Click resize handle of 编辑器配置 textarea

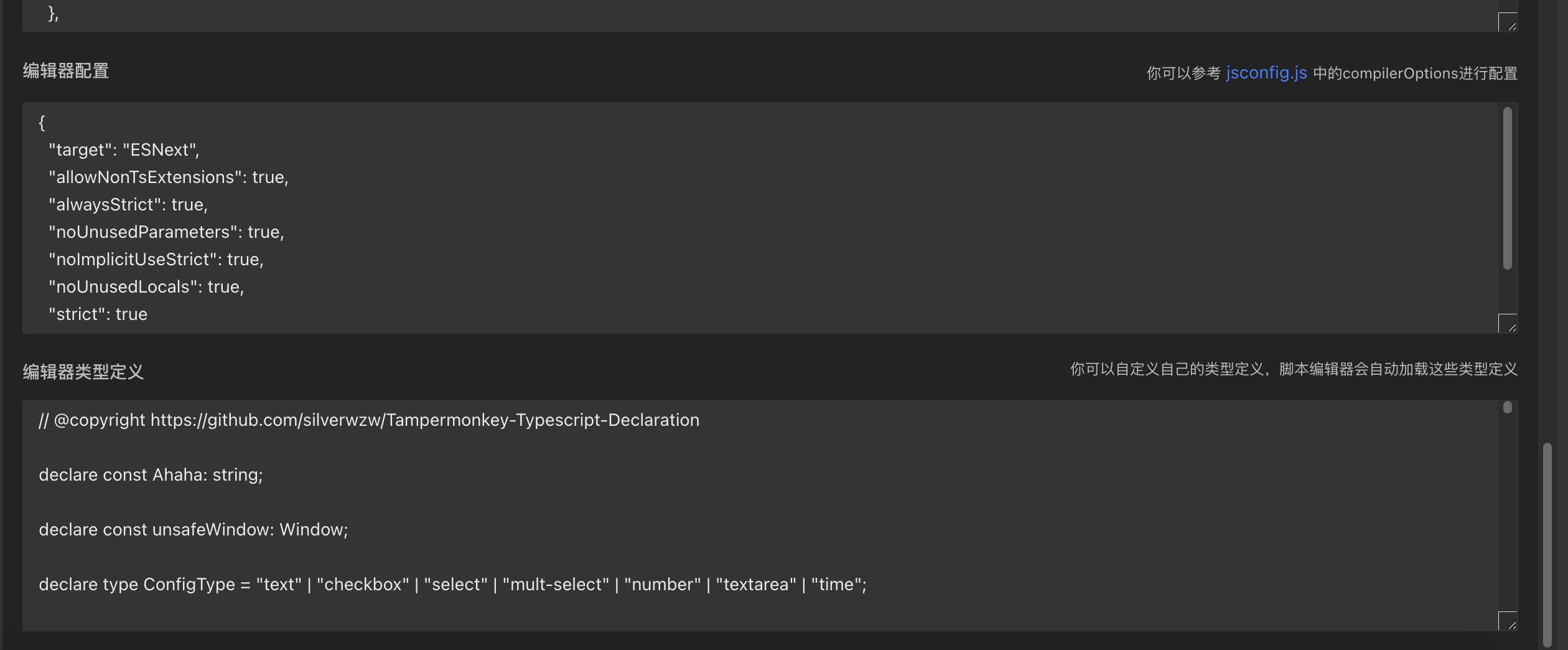tap(1507, 324)
